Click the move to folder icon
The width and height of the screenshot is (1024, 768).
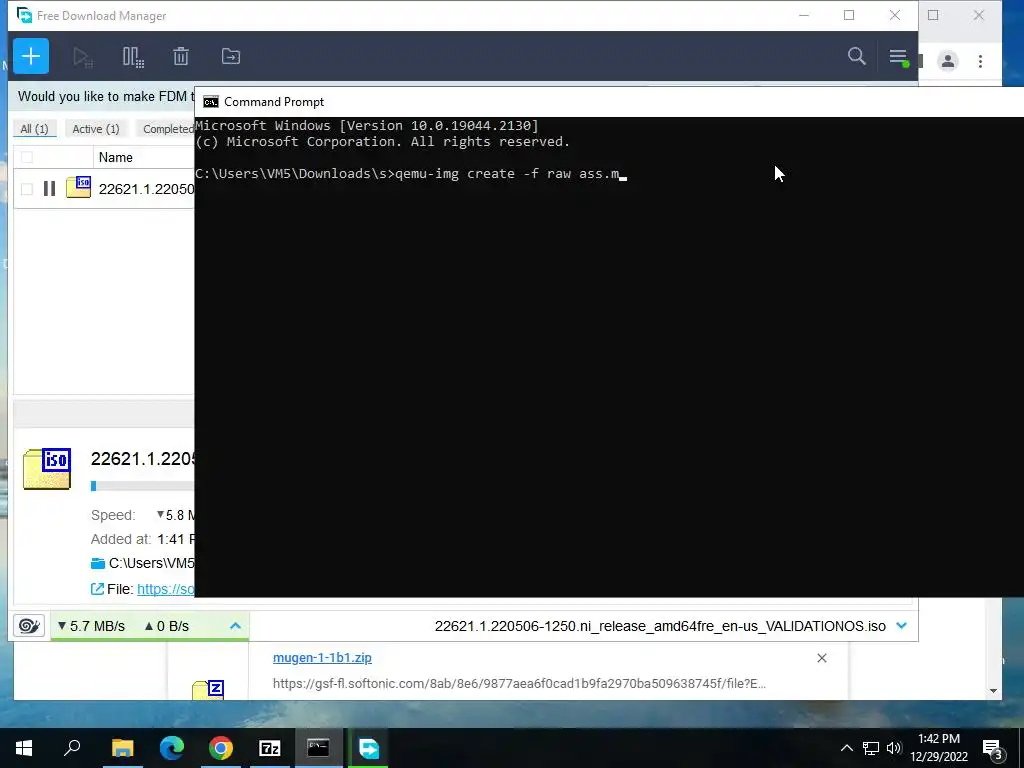(x=231, y=56)
